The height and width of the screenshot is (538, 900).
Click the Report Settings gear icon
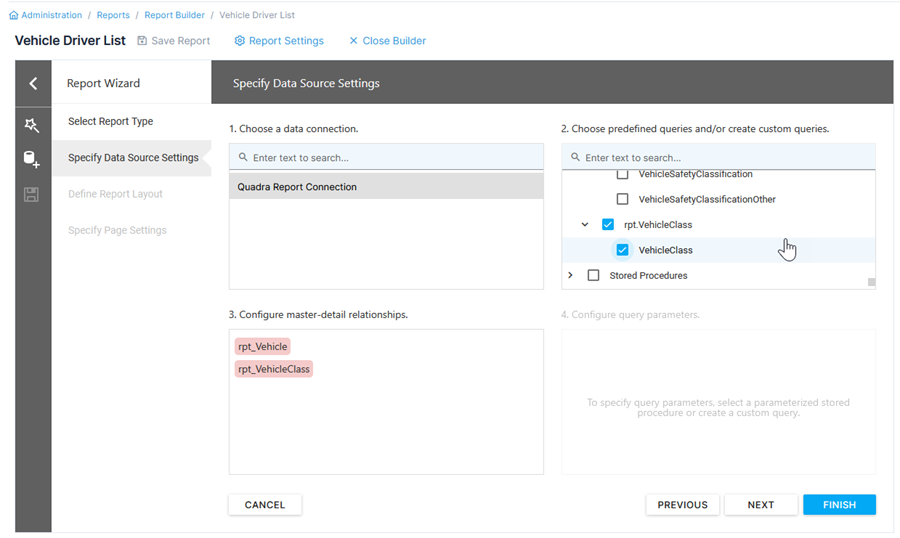tap(240, 41)
